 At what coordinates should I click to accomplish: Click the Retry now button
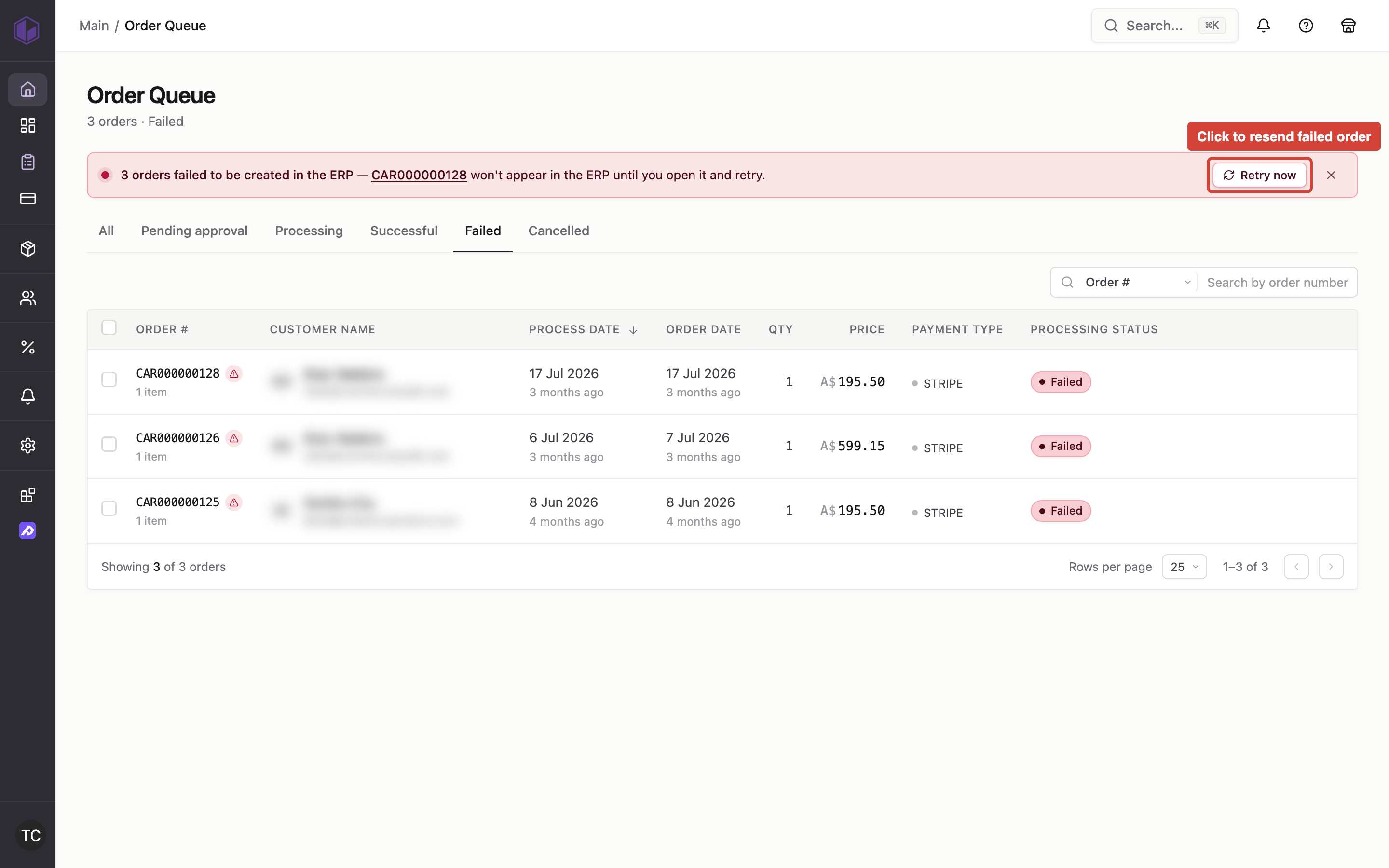click(1259, 175)
